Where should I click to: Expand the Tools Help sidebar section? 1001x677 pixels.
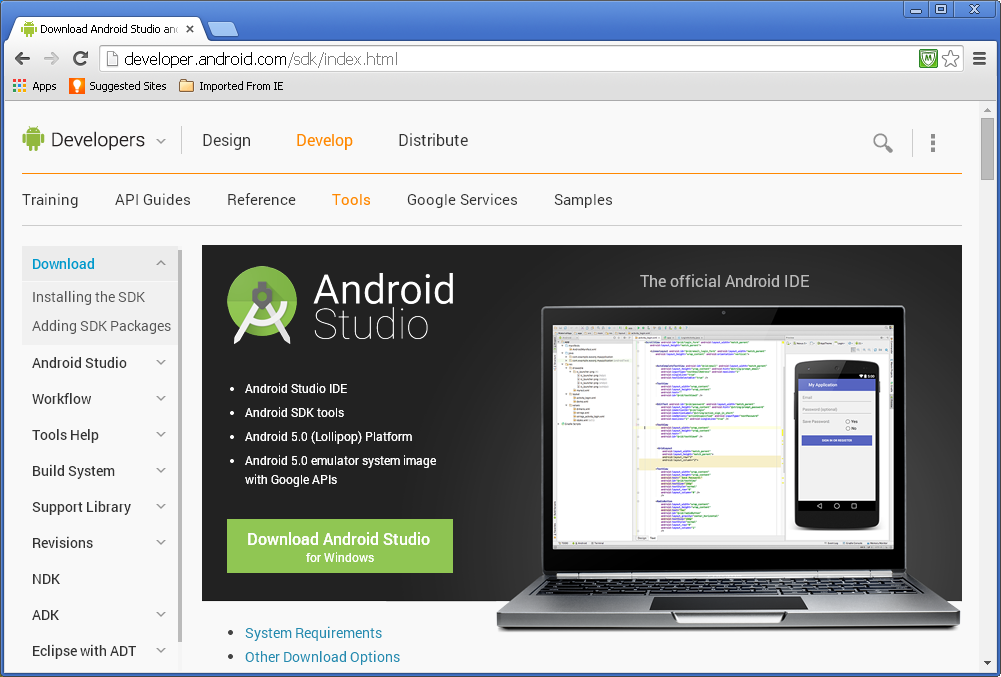click(161, 434)
